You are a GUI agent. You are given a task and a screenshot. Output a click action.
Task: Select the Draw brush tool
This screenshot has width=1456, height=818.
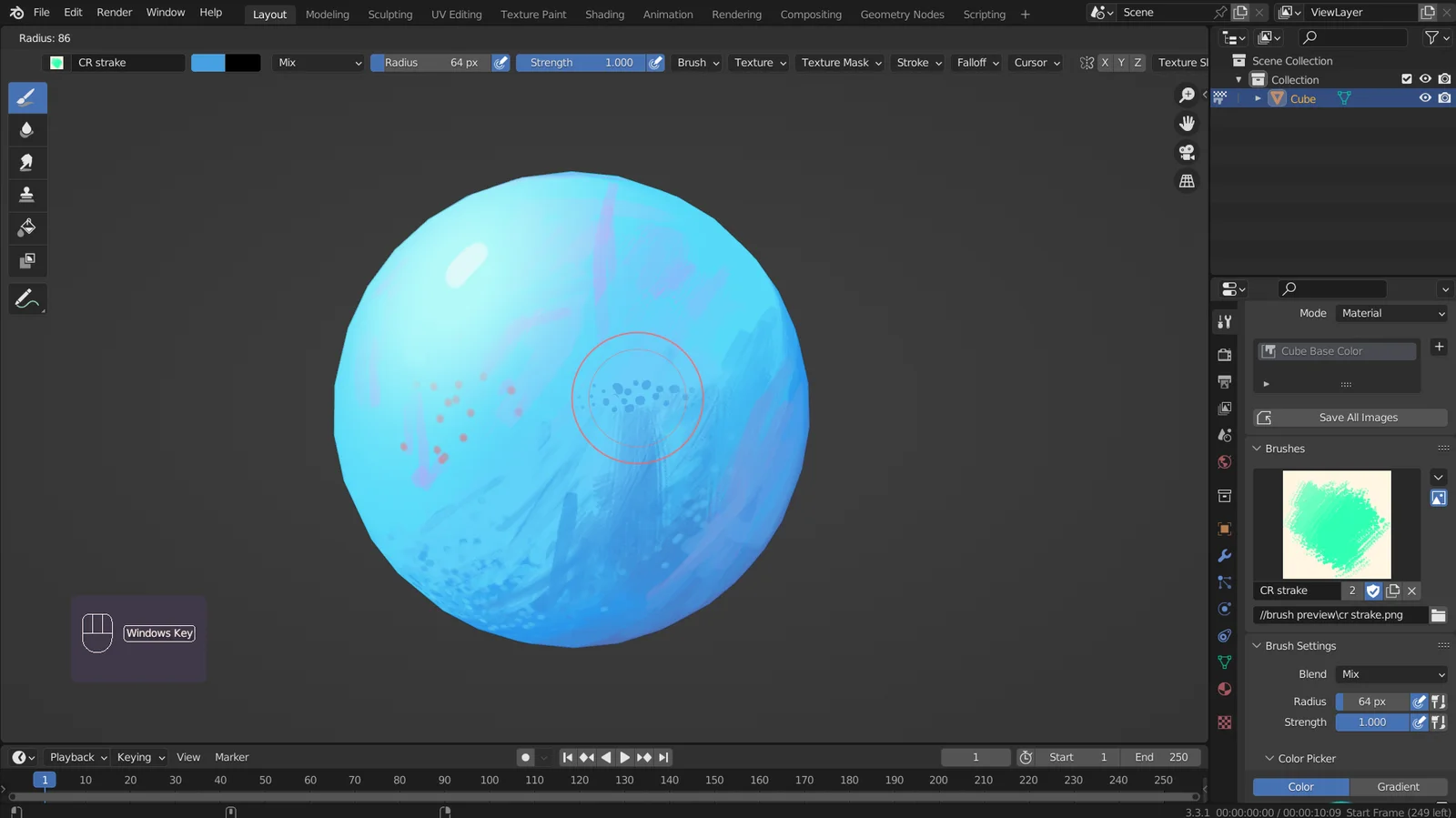27,97
